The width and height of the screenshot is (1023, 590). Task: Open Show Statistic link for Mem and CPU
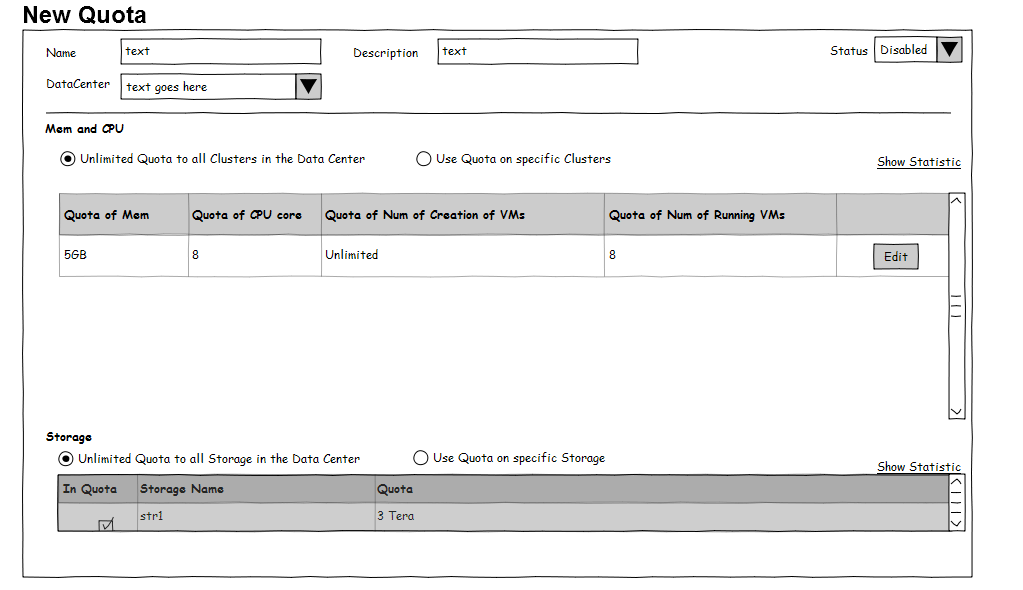(x=918, y=162)
